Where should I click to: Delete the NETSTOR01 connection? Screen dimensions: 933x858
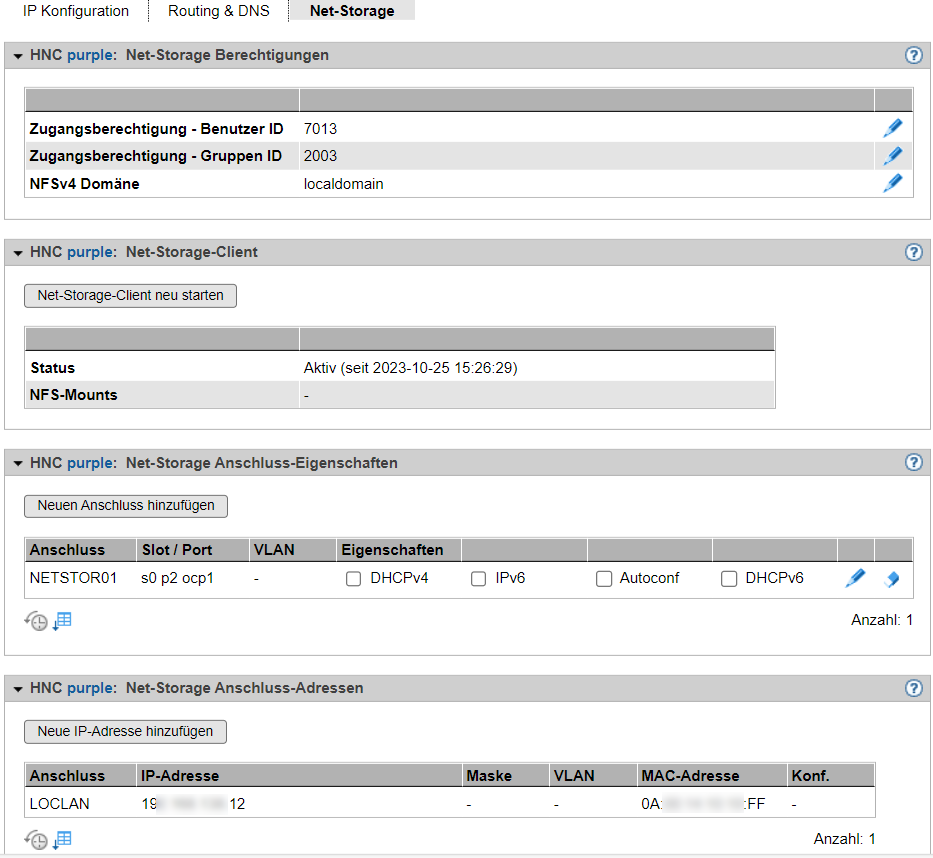[892, 579]
